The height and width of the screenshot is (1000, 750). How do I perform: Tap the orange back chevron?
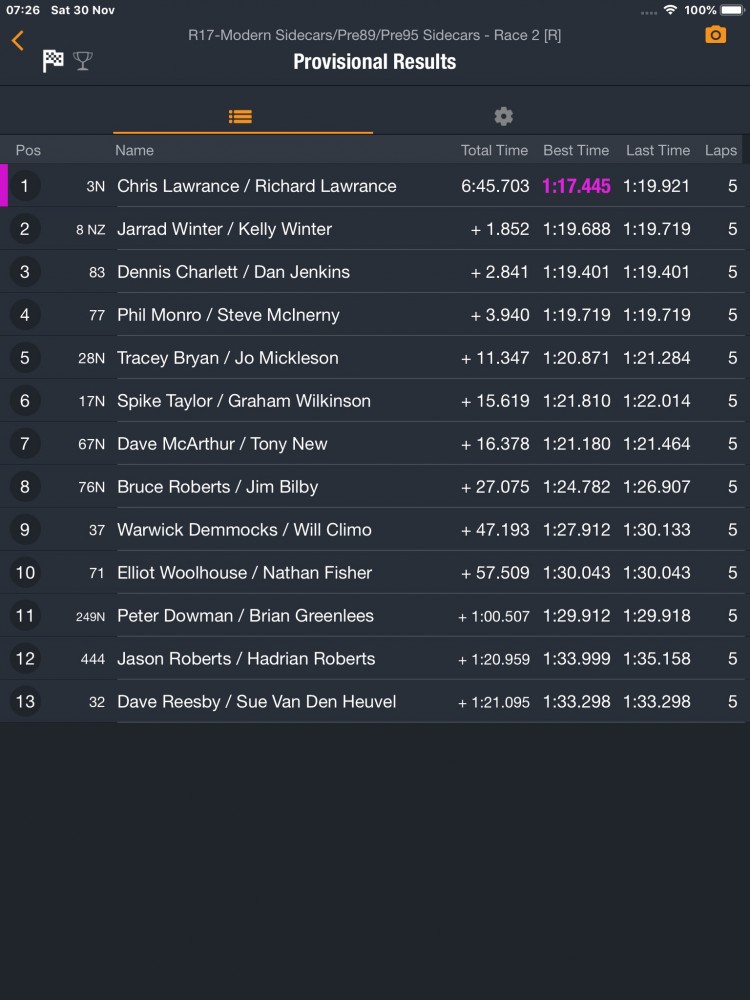(x=18, y=41)
